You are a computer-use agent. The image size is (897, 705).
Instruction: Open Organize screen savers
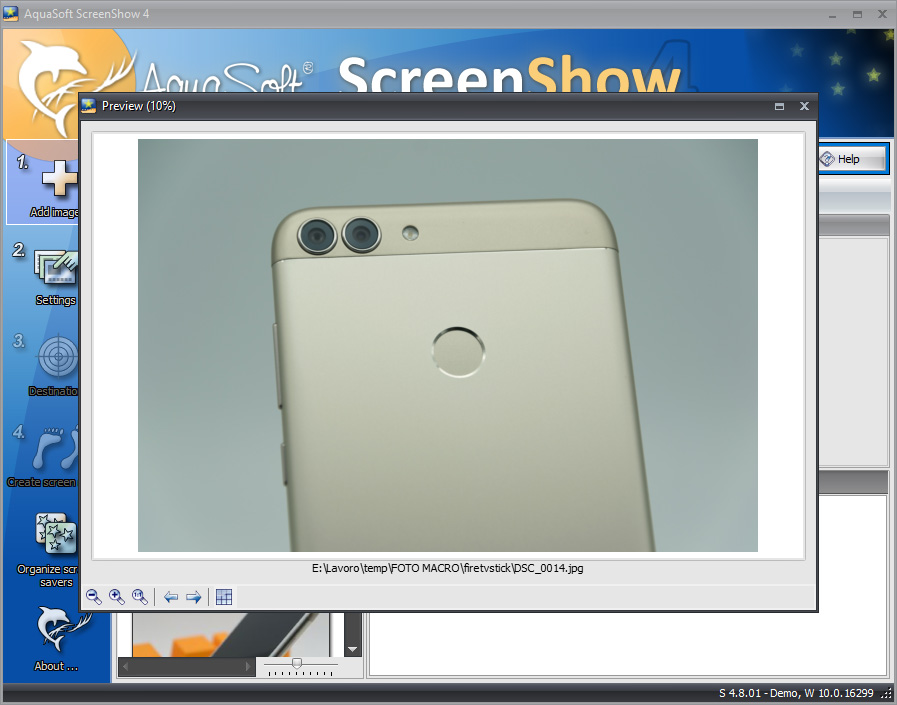(50, 543)
